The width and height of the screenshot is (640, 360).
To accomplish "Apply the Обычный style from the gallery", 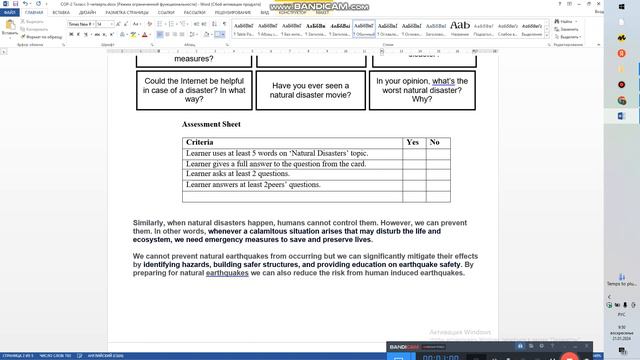I will [x=364, y=29].
